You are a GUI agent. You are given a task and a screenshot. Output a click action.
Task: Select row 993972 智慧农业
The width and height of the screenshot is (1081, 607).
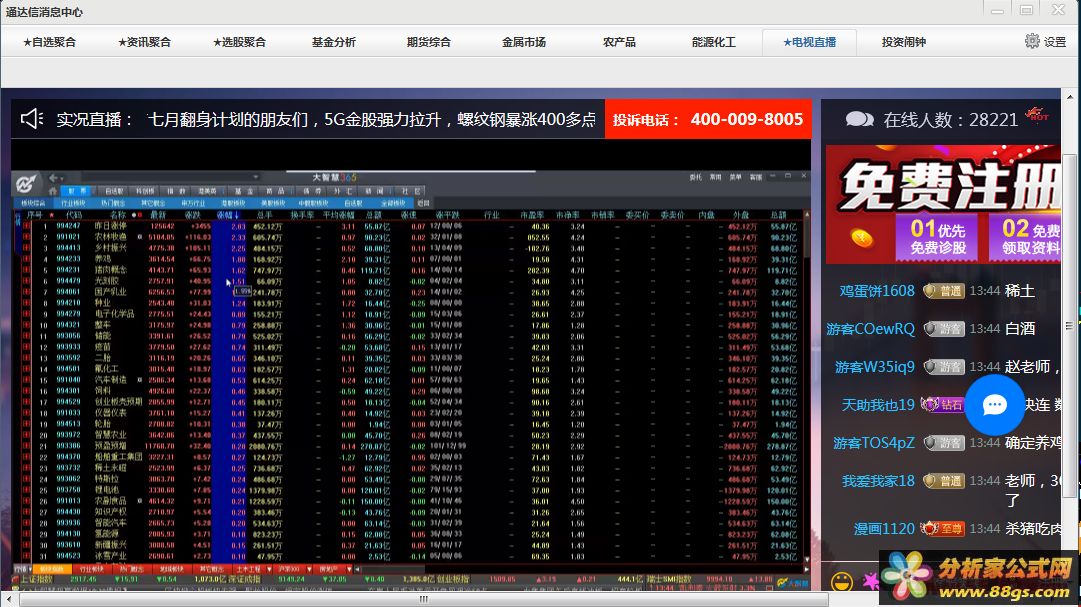click(x=412, y=435)
